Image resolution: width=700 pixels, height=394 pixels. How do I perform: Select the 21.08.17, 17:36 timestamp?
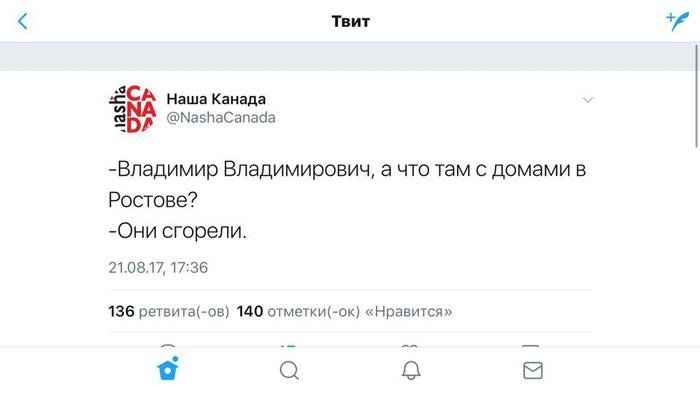[158, 267]
